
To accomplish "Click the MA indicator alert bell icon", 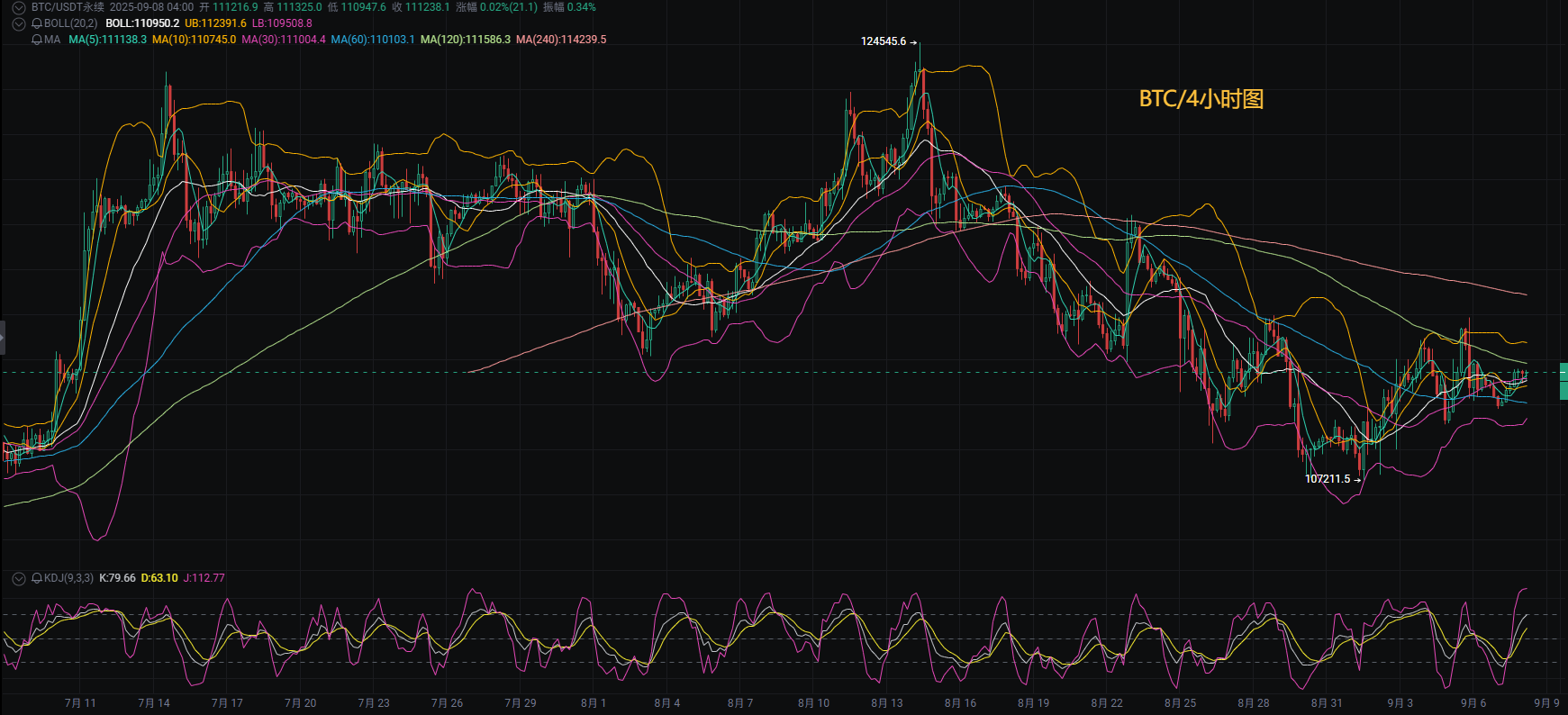I will pyautogui.click(x=37, y=40).
